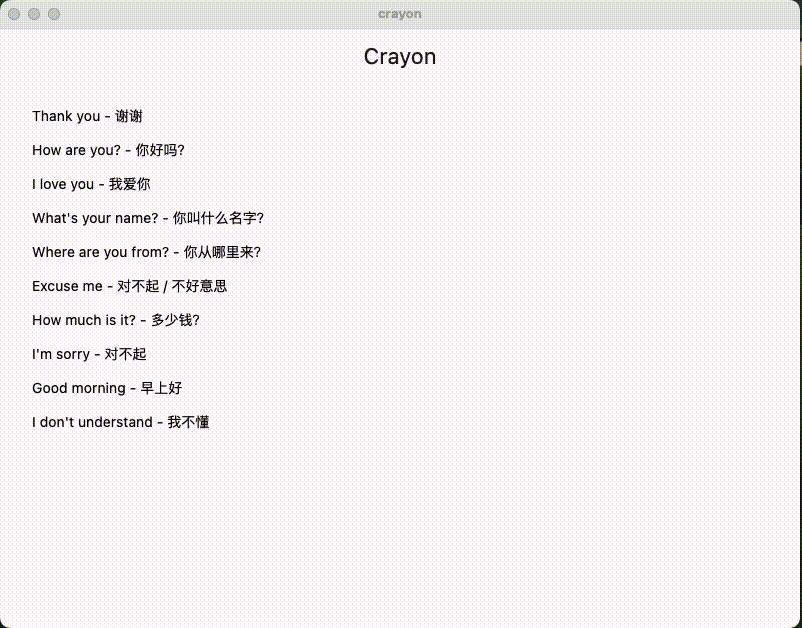
Task: Click the I don't understand entry
Action: pos(119,422)
